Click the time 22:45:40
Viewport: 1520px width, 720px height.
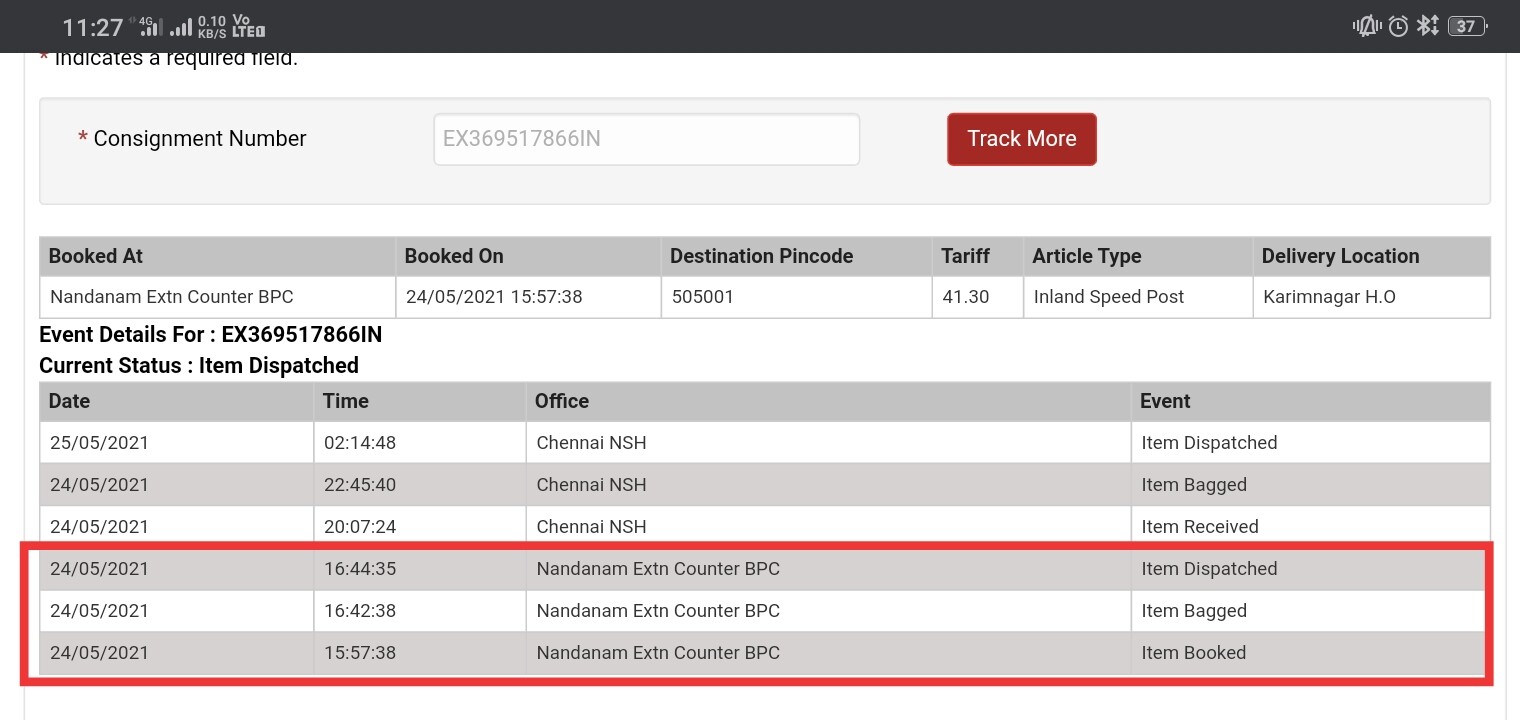pos(360,485)
